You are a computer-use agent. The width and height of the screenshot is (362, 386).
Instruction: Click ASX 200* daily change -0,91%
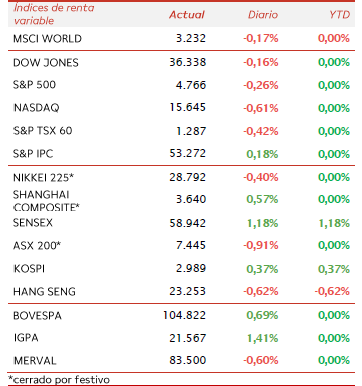pyautogui.click(x=261, y=246)
